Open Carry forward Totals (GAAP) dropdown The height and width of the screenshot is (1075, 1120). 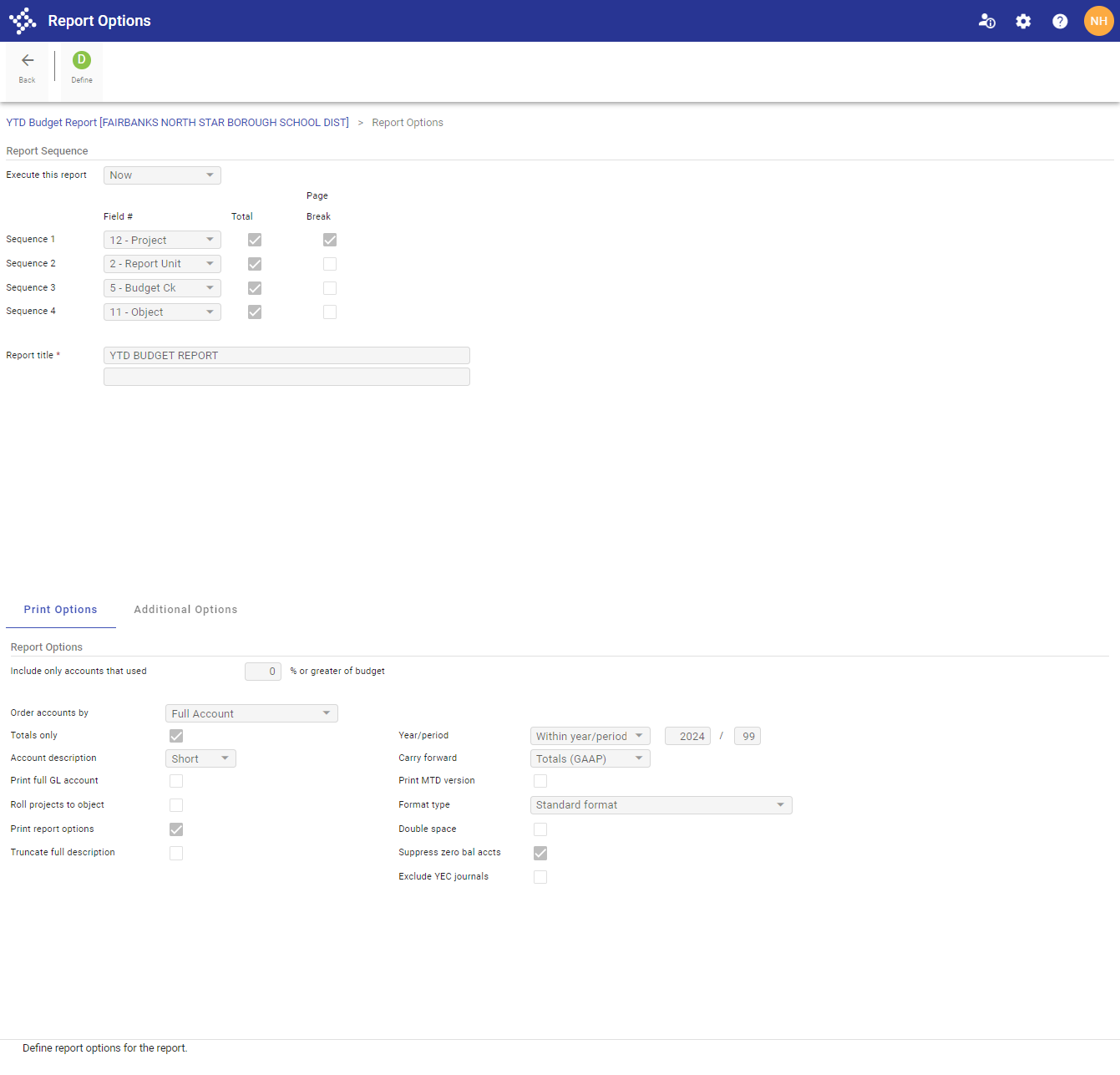pos(590,758)
